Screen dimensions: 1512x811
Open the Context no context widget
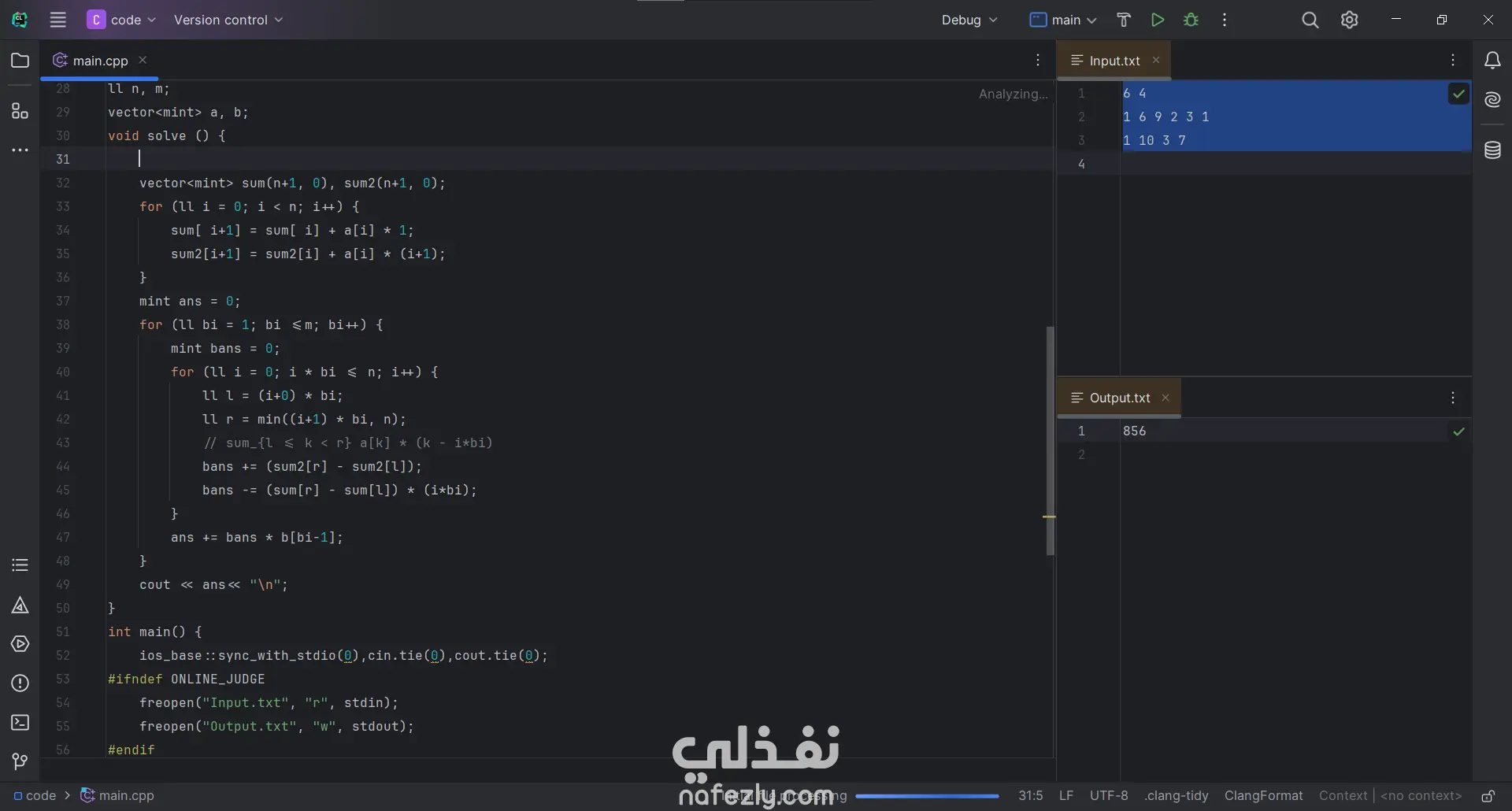coord(1391,796)
